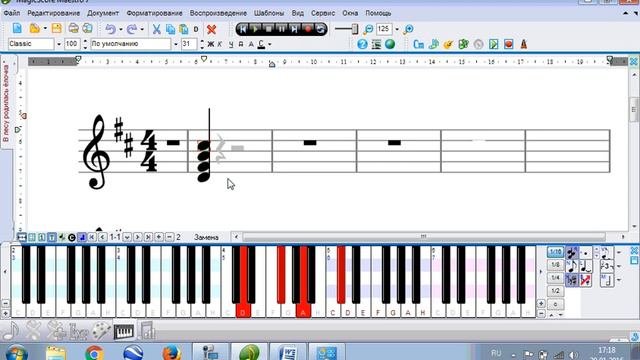Image resolution: width=640 pixels, height=360 pixels.
Task: Open the По умолчанию font dropdown
Action: coord(176,44)
